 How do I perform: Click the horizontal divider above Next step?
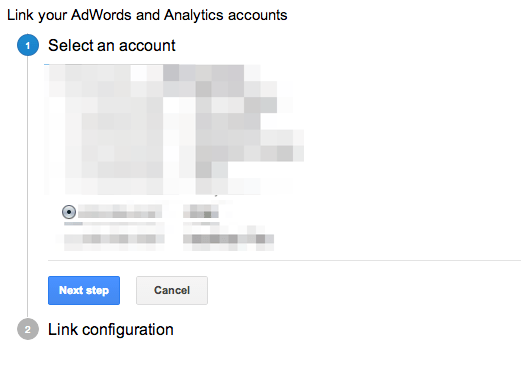[x=284, y=260]
